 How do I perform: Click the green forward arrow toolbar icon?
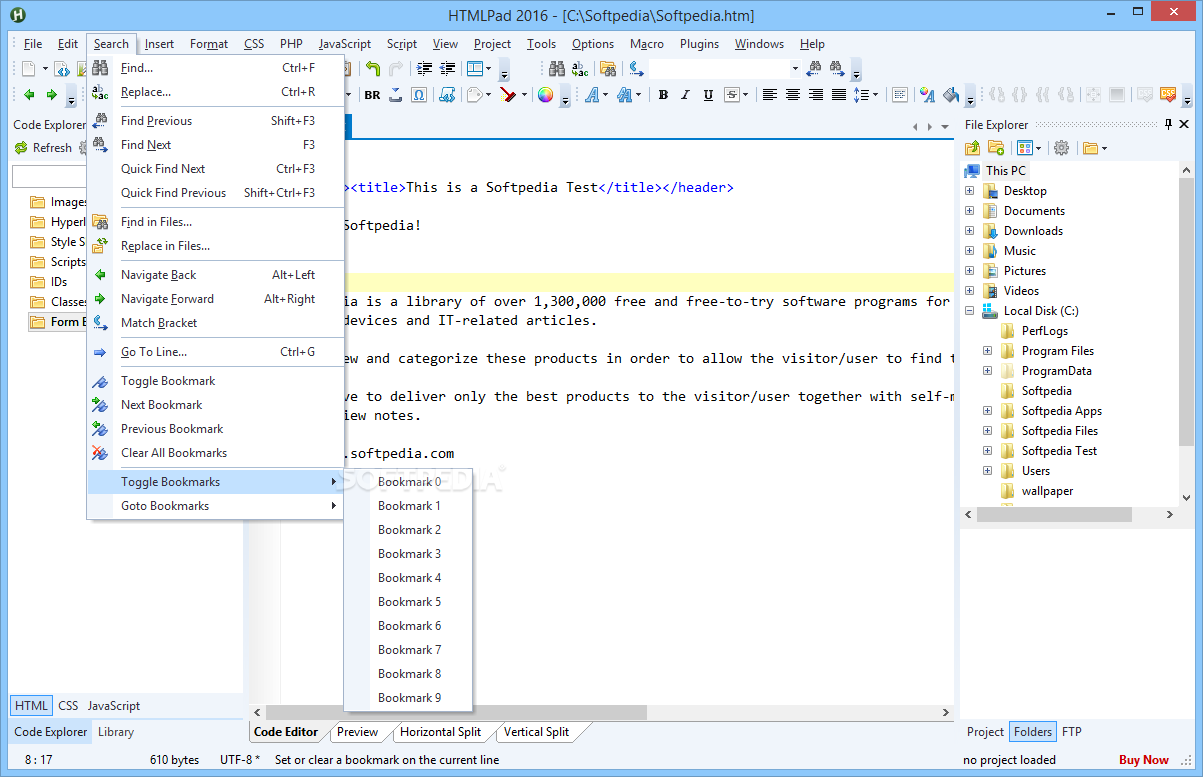(51, 95)
